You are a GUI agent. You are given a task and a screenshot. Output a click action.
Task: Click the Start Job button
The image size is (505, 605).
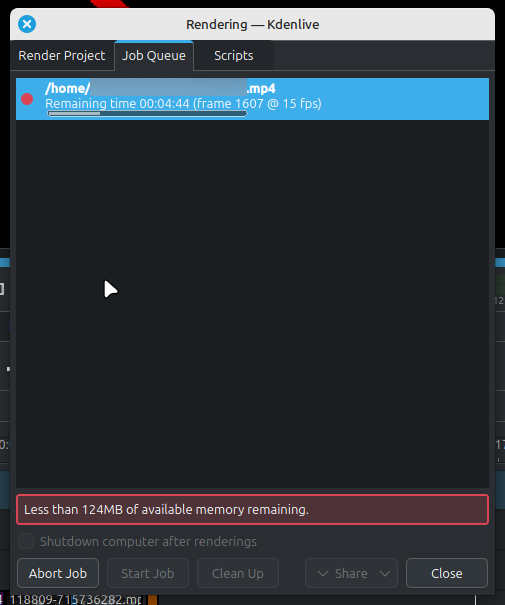pos(148,573)
